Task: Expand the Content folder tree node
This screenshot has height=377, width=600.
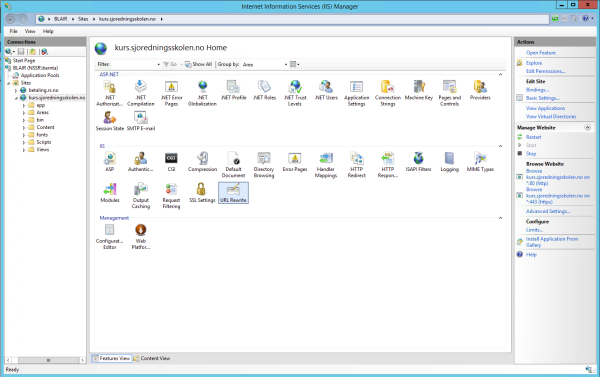Action: [x=24, y=127]
